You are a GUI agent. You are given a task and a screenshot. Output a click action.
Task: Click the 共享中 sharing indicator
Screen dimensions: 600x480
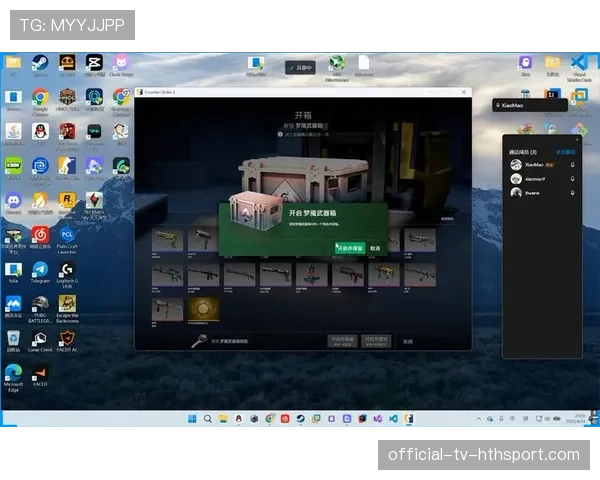(x=300, y=68)
